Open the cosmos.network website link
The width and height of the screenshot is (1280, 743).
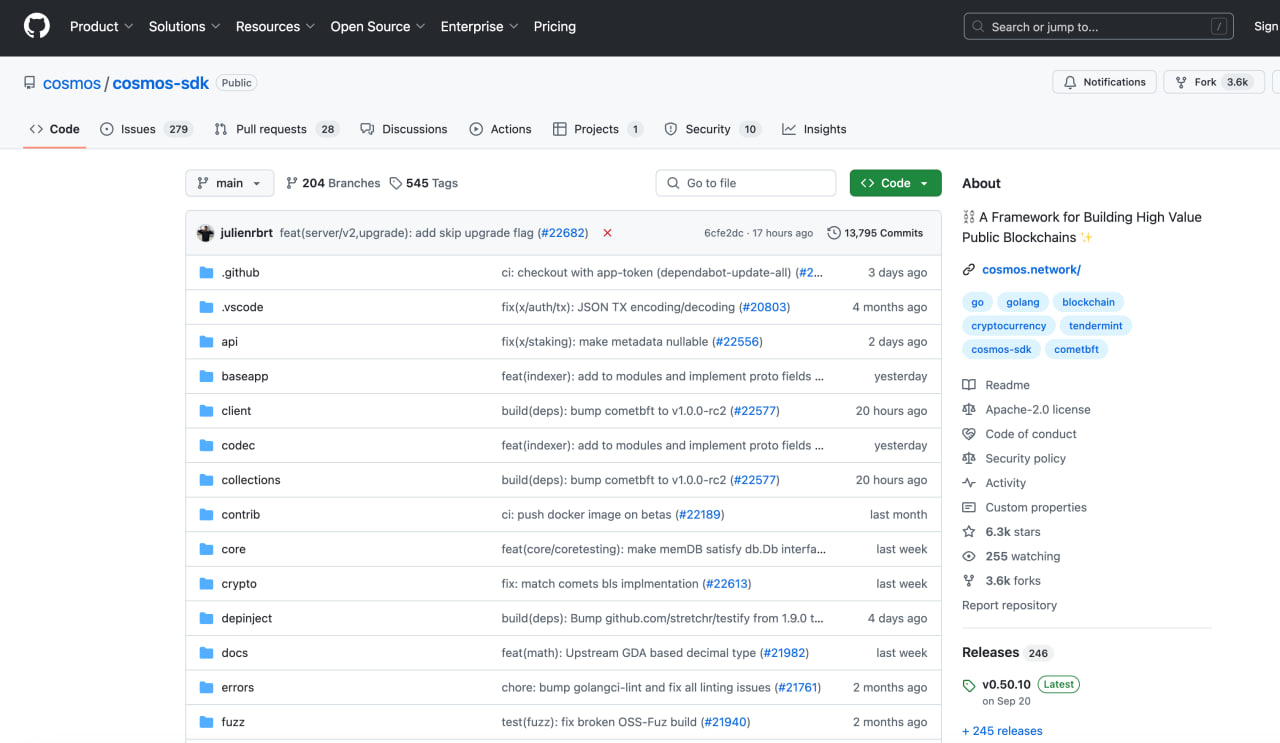point(1031,270)
